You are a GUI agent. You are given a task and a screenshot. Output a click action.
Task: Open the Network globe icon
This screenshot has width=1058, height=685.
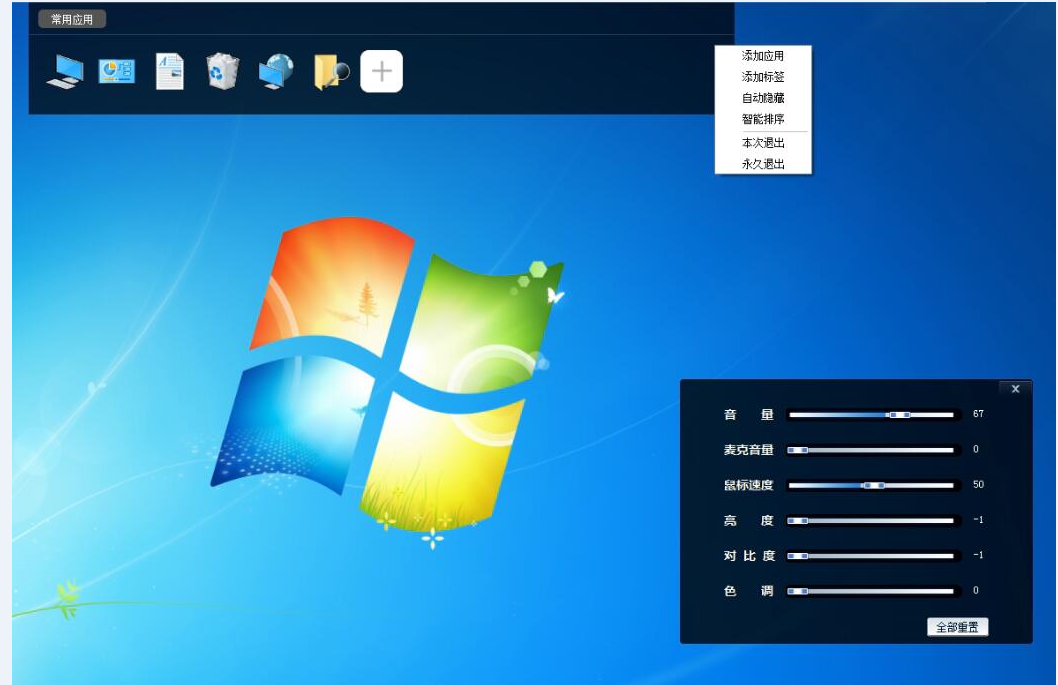(x=276, y=71)
